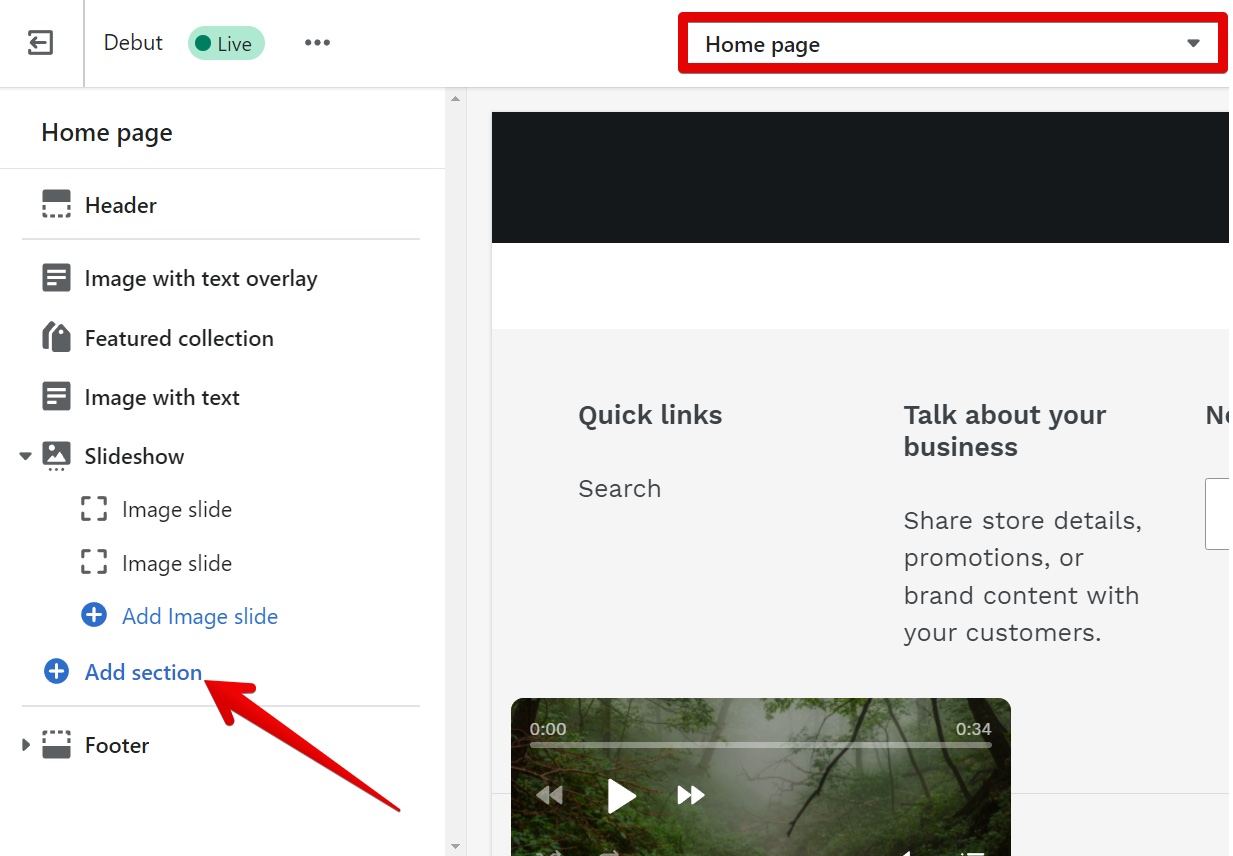
Task: Click the Footer section icon
Action: pyautogui.click(x=56, y=744)
